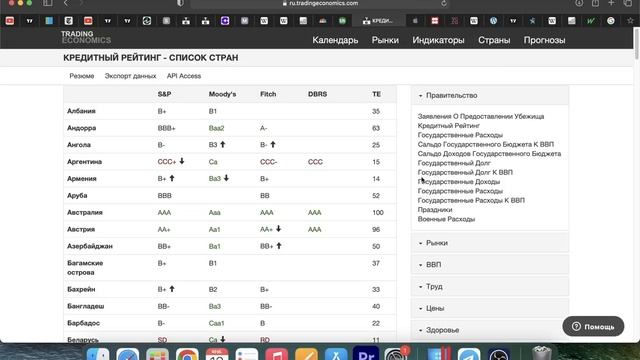
Task: Select the API Access tab
Action: [184, 76]
